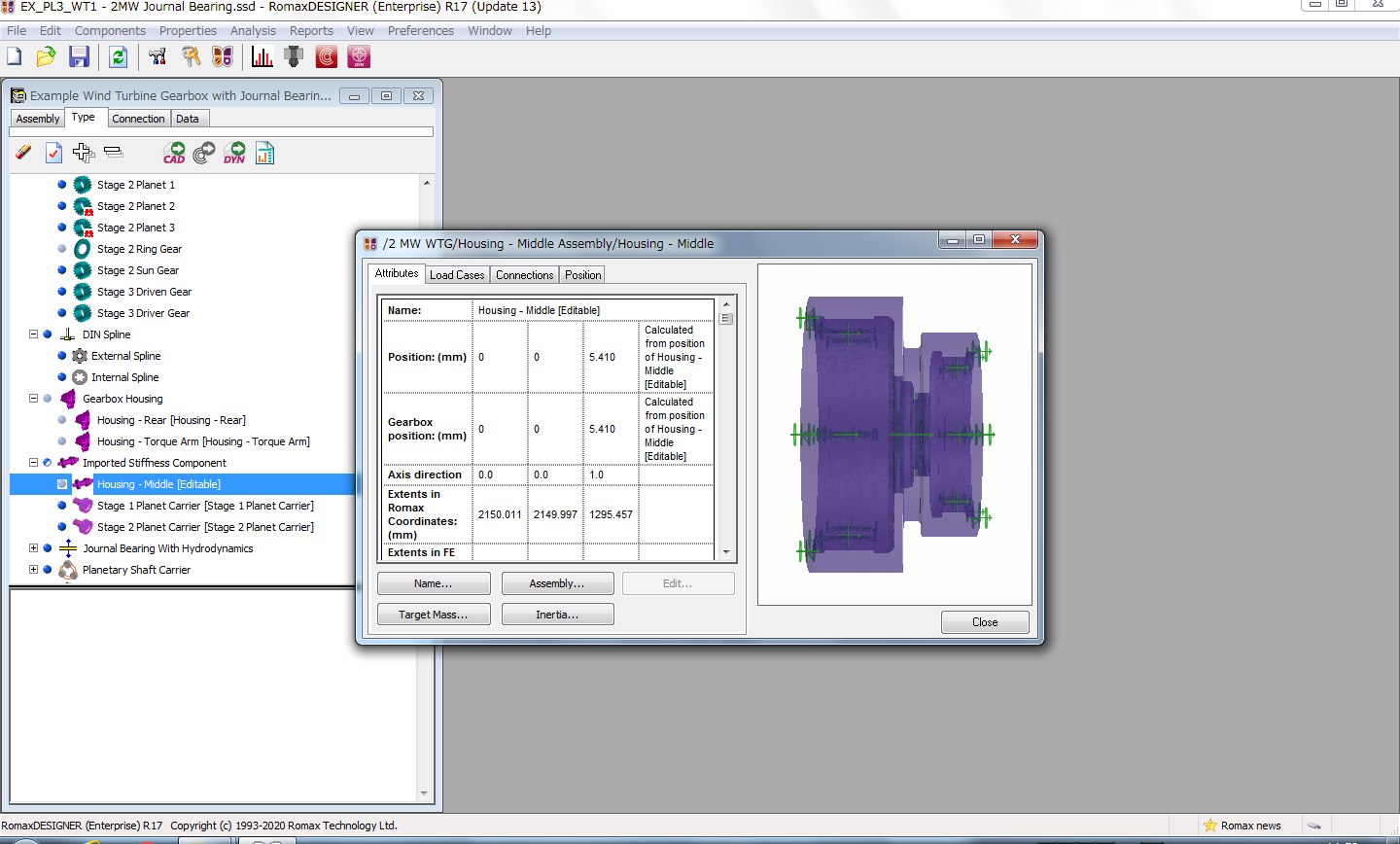Toggle the visibility dot for Imported Stiffness Component
Screen dimensions: 1400x844
(47, 463)
